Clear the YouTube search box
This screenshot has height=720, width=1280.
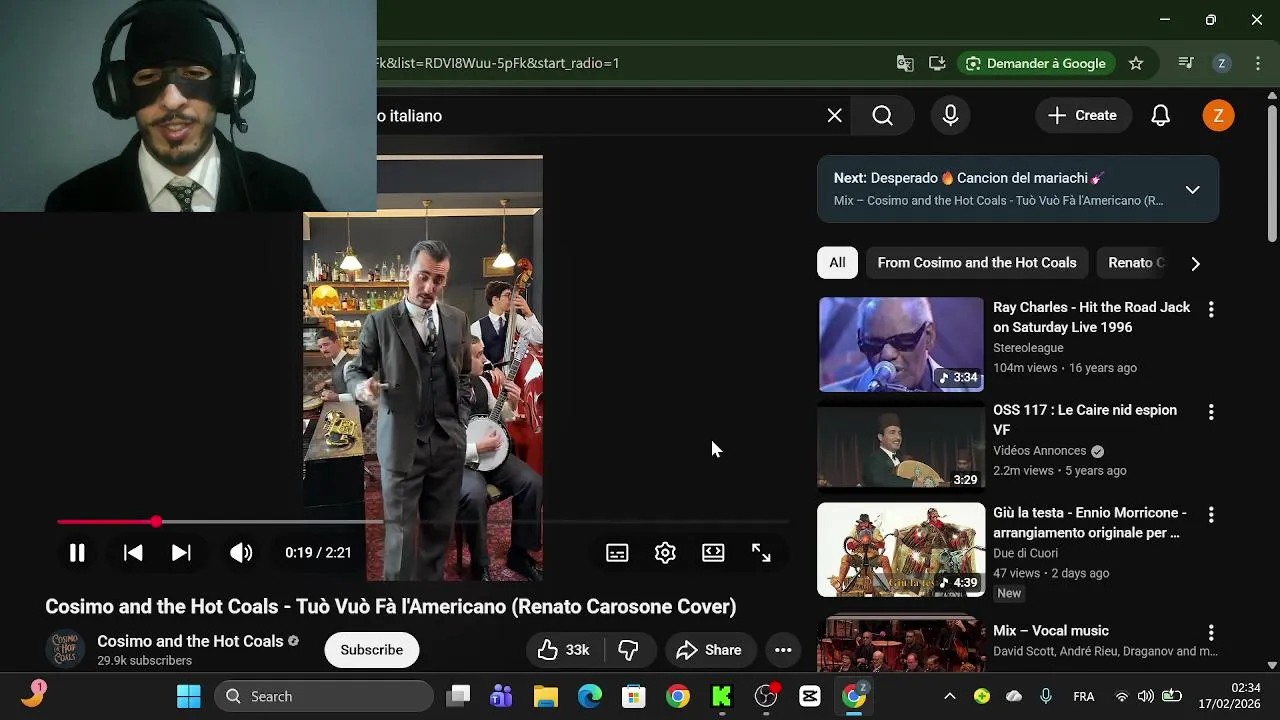(835, 116)
